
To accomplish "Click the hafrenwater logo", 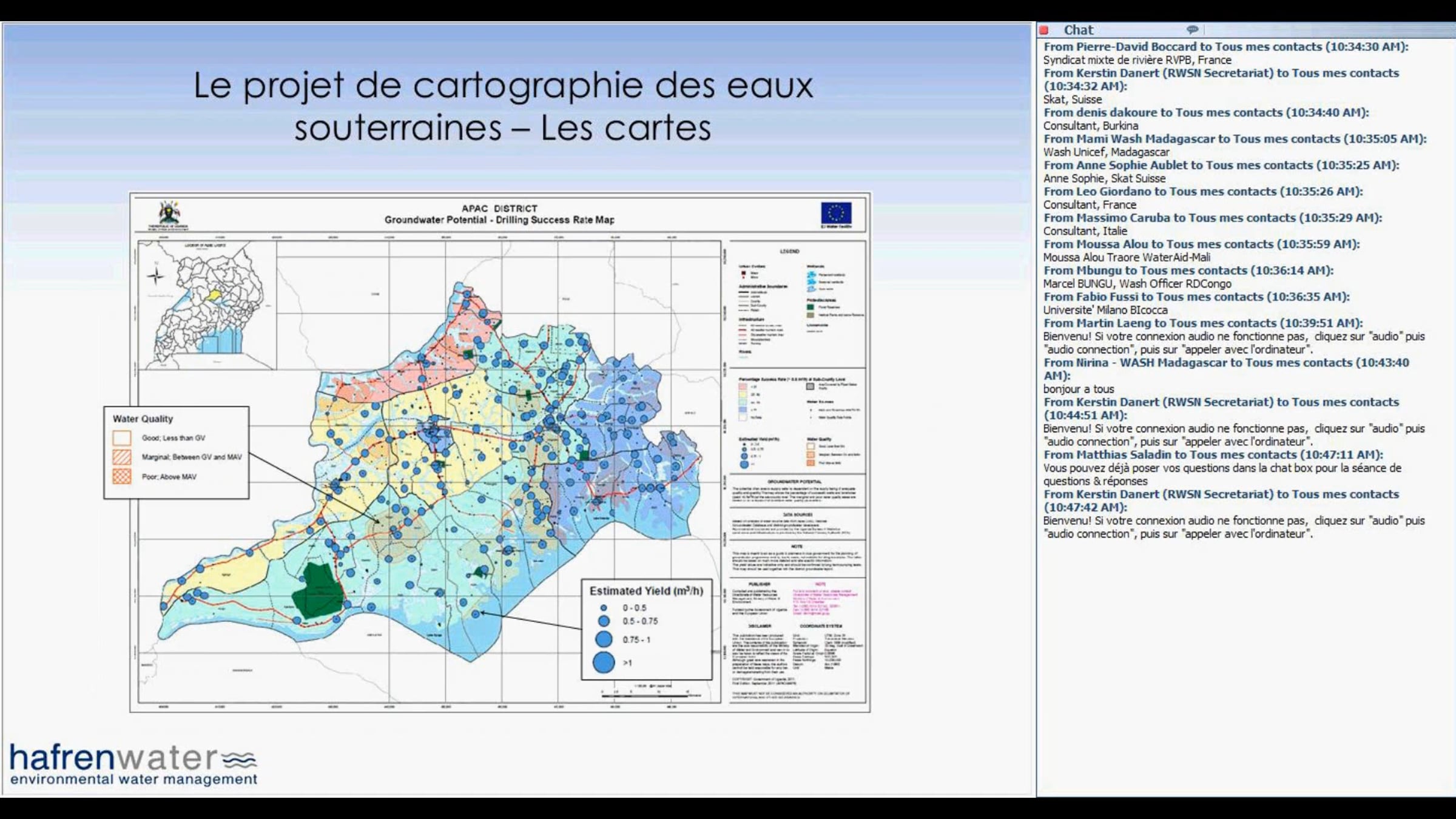I will [x=133, y=763].
